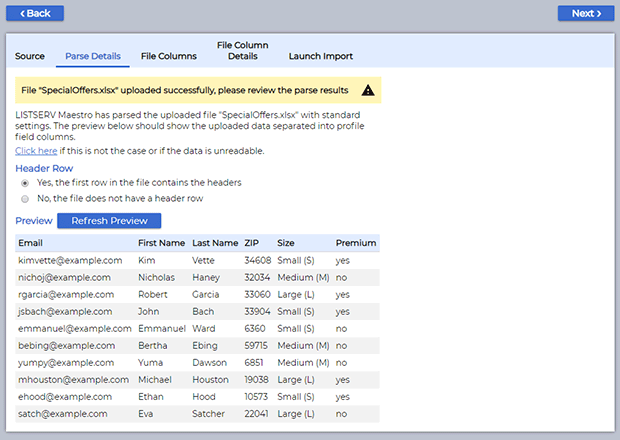Select the yumpy@example.com cell
Screen dimensions: 620x440
point(66,363)
